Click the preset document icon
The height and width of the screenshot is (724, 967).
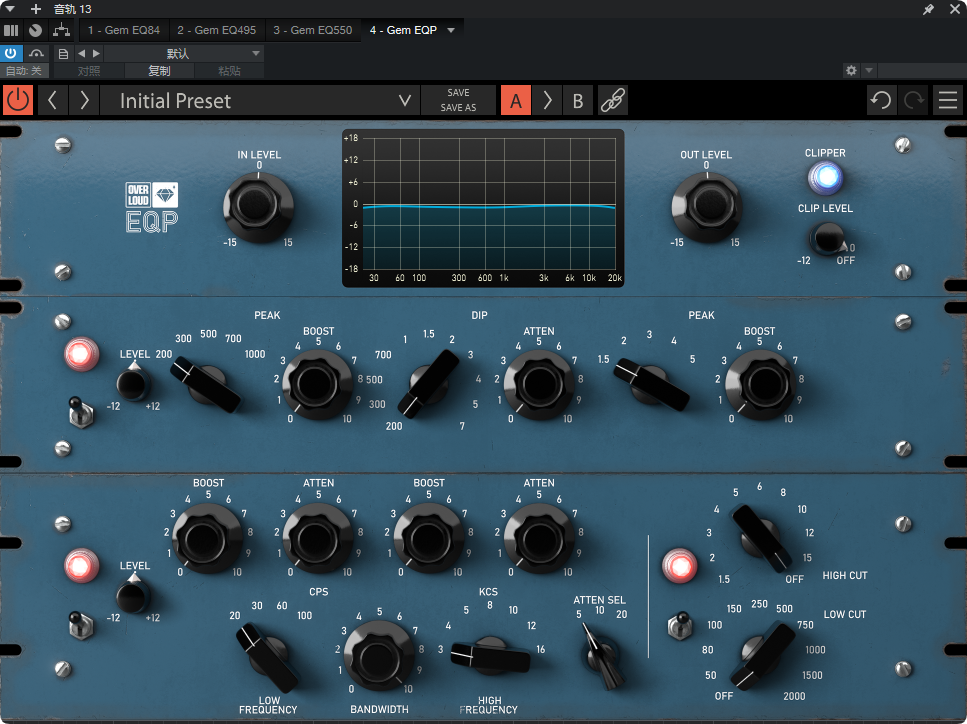(63, 54)
